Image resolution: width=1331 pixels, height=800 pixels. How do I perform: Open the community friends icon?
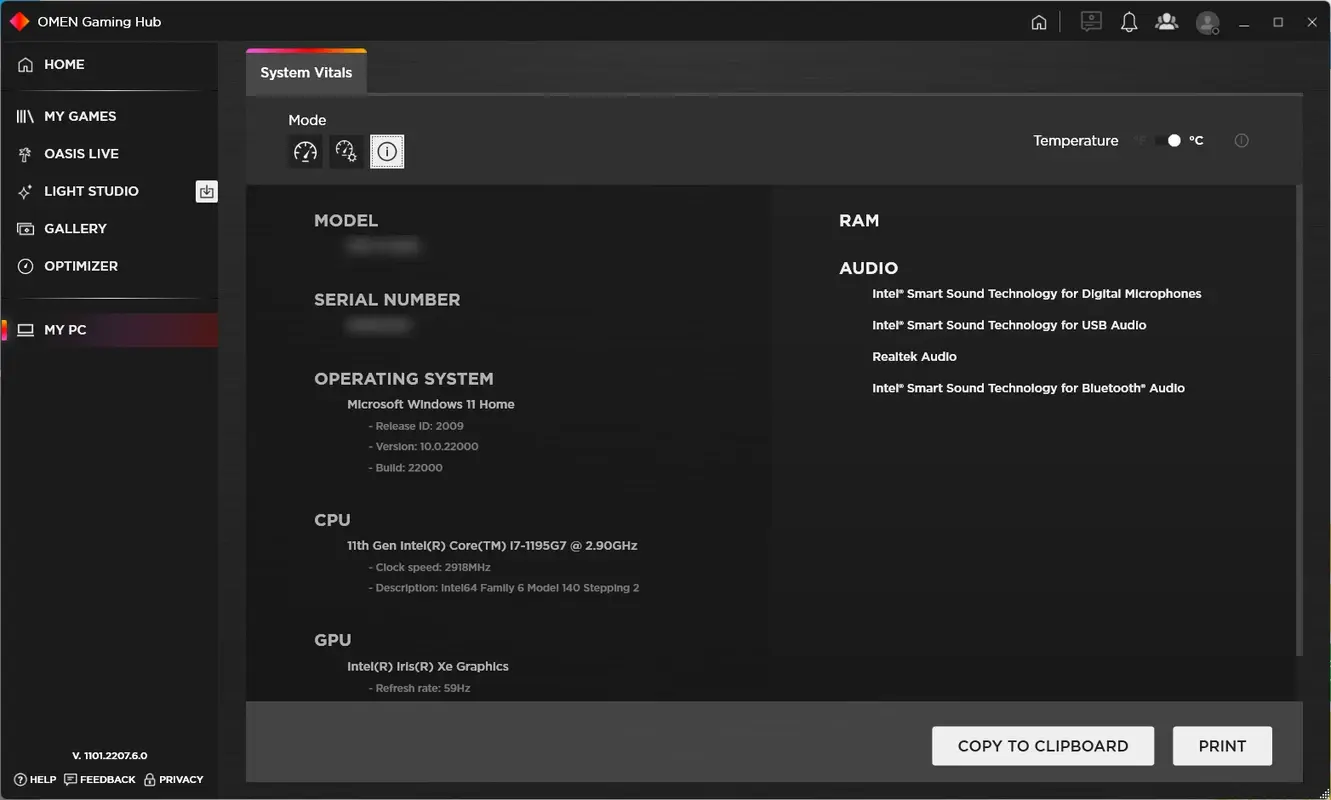1166,21
